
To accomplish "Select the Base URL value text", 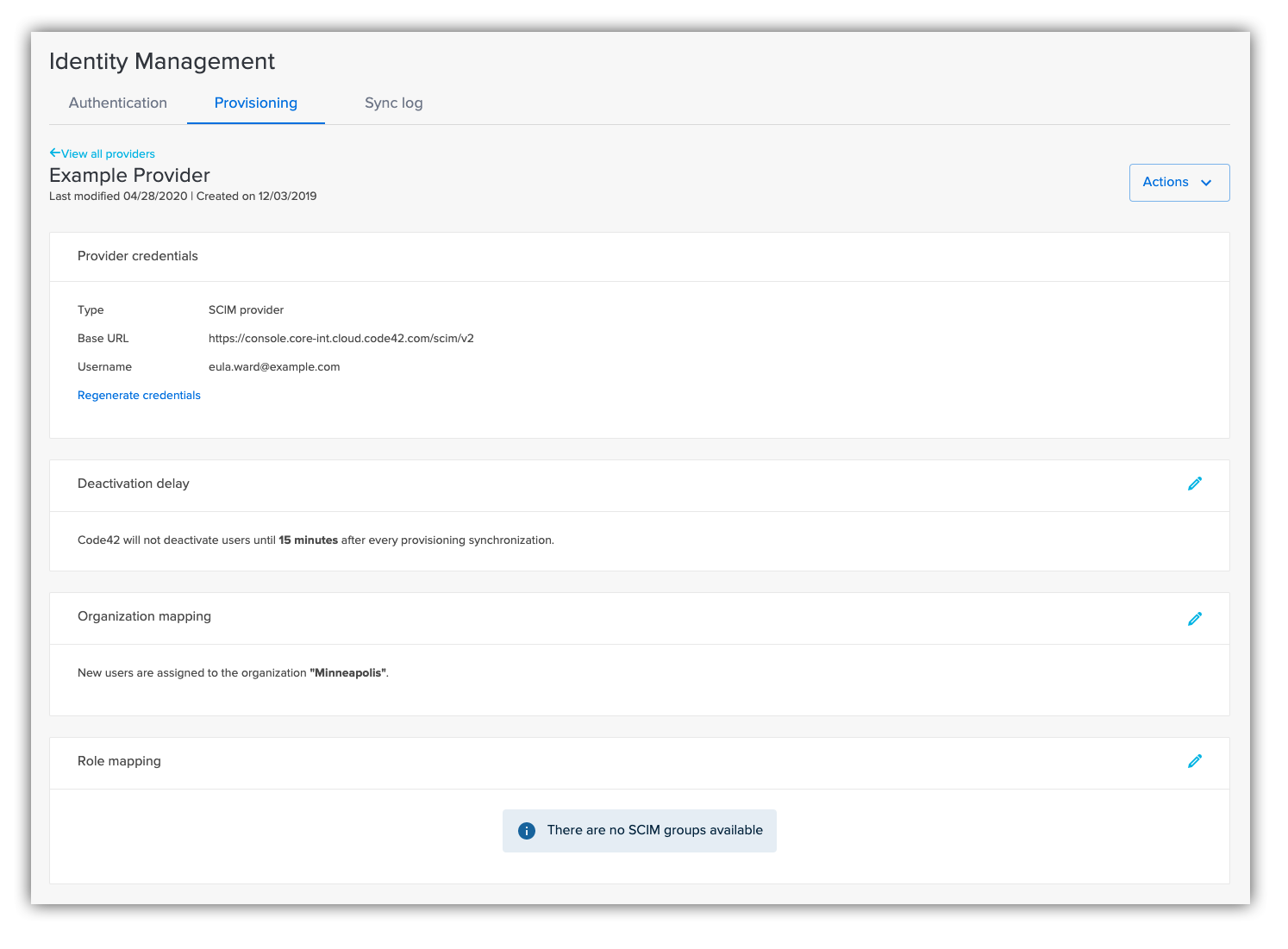I will [341, 338].
